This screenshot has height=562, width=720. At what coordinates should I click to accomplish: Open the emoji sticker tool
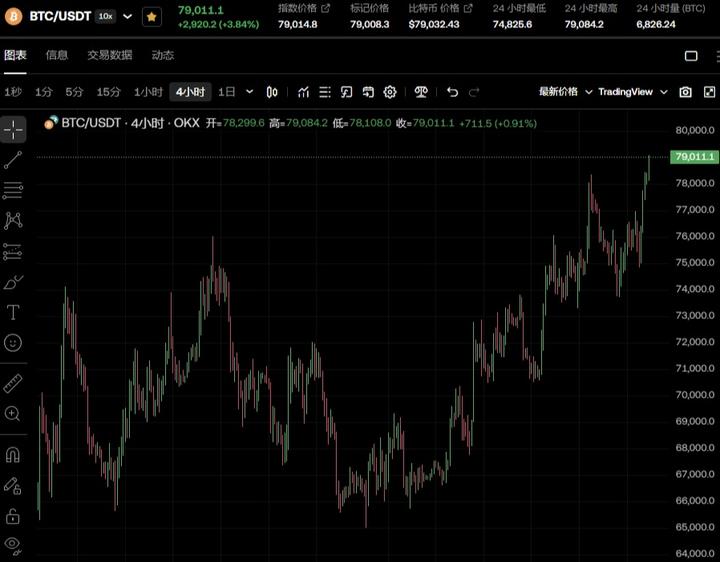[13, 342]
